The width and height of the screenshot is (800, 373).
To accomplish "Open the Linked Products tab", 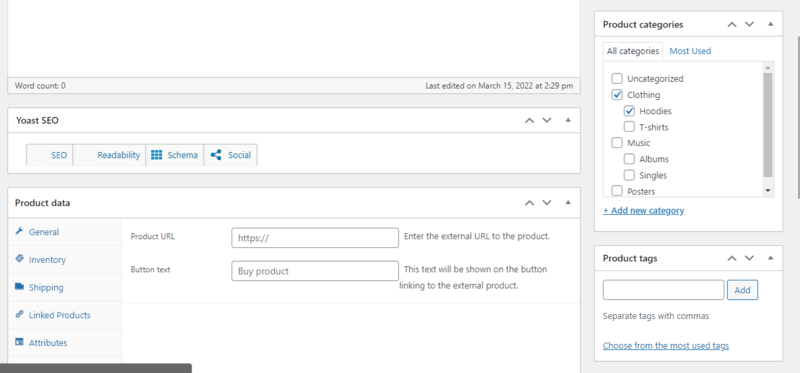I will (65, 315).
